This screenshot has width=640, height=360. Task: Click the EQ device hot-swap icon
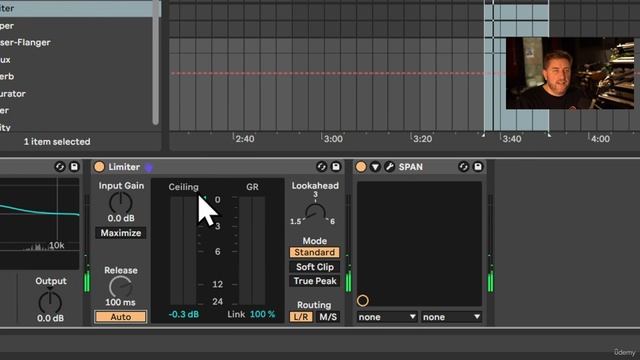pyautogui.click(x=60, y=167)
